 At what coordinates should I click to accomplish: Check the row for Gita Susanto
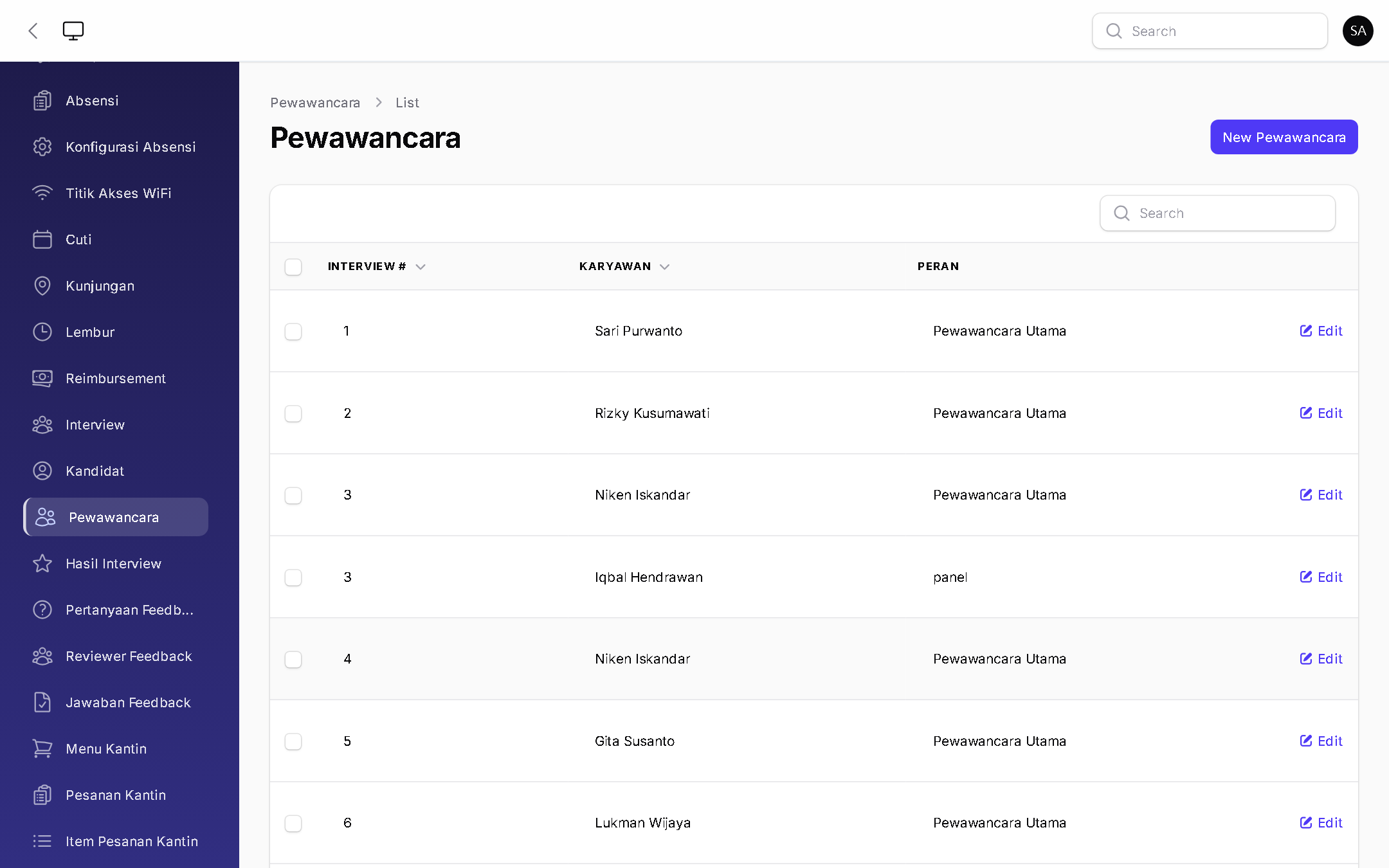(x=293, y=741)
